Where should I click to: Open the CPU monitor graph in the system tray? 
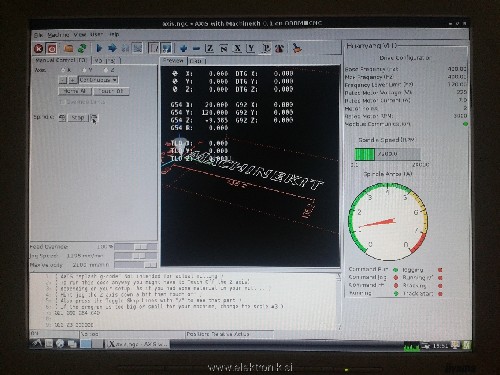(412, 346)
